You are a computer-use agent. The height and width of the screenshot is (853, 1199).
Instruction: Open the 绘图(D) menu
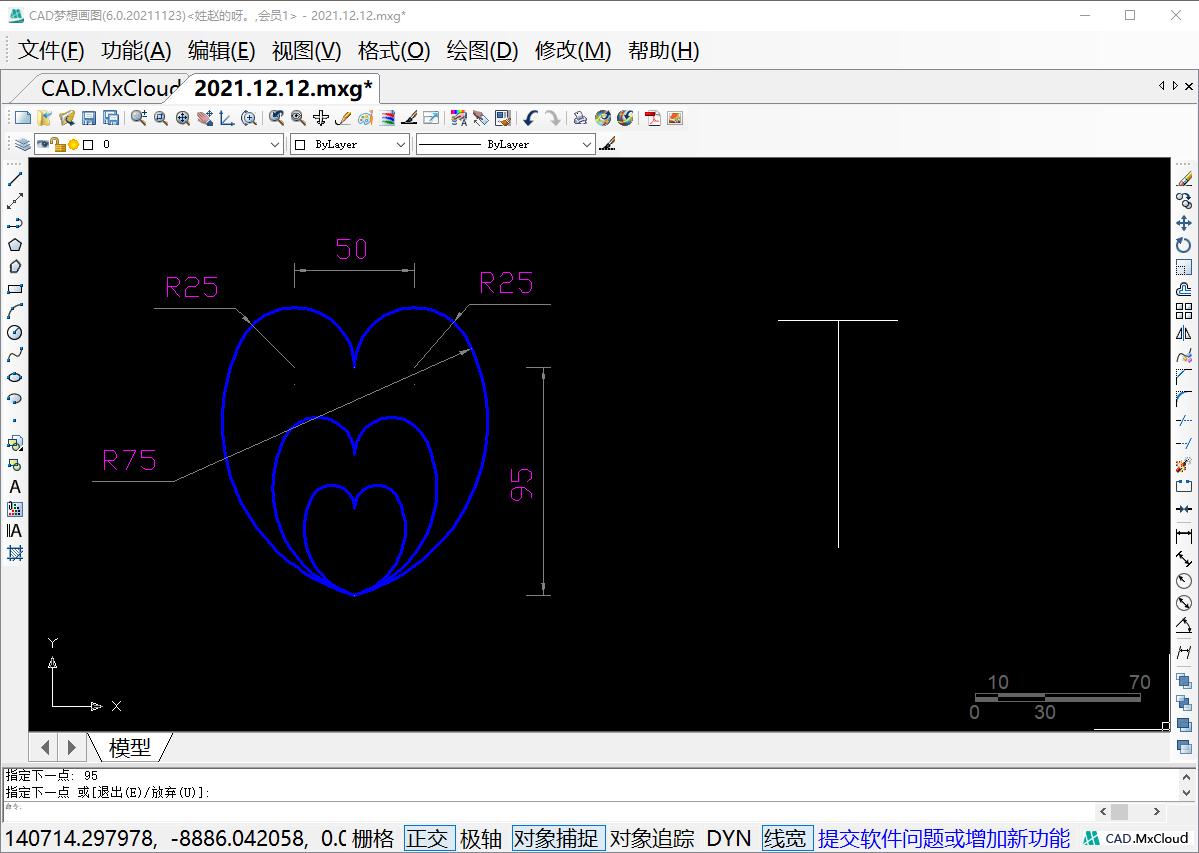pos(482,51)
